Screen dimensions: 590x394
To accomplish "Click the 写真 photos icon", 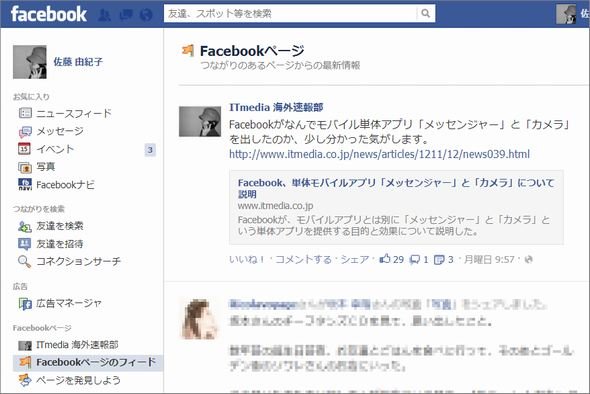I will pos(25,167).
